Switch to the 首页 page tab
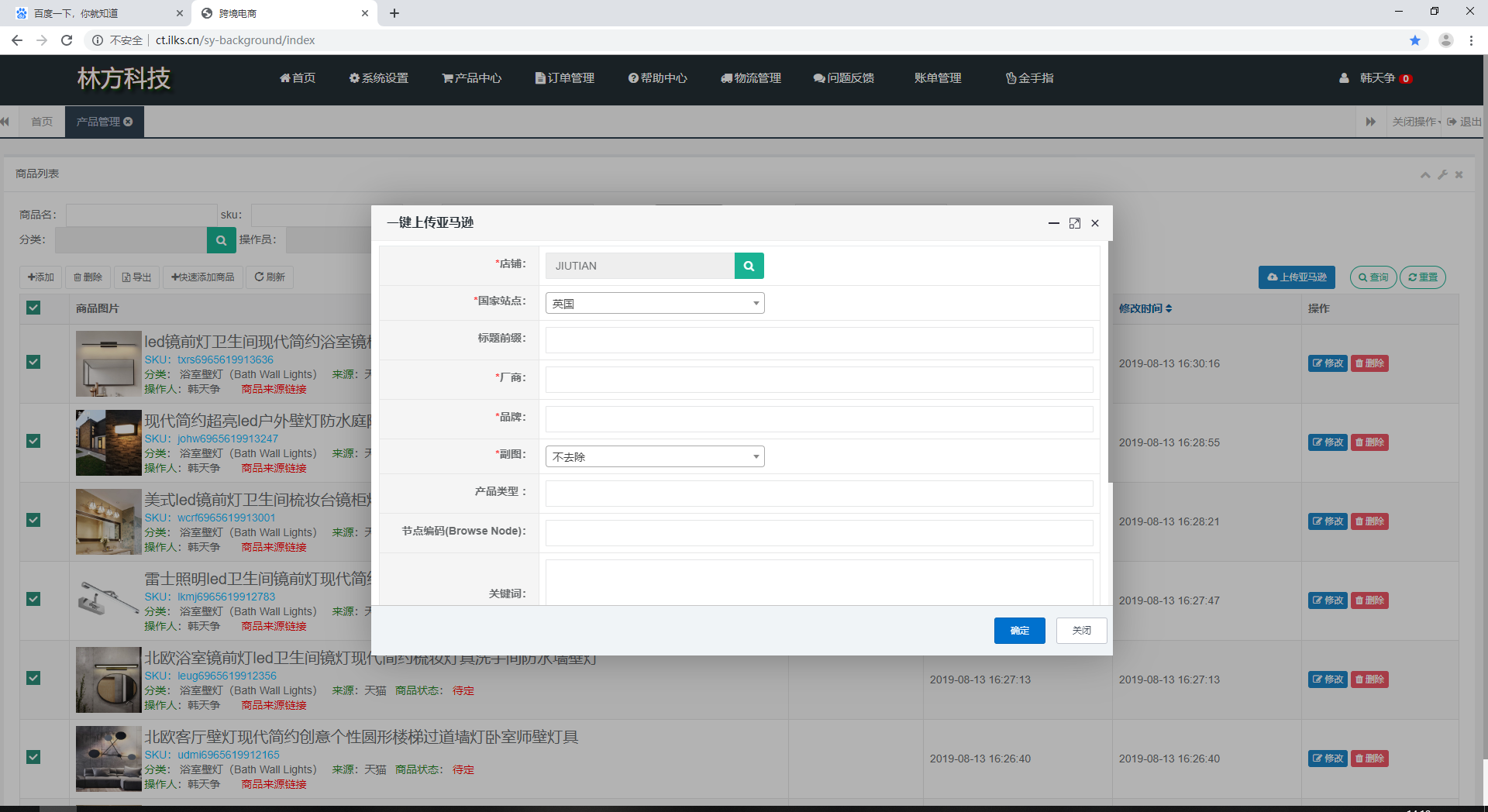 point(42,122)
